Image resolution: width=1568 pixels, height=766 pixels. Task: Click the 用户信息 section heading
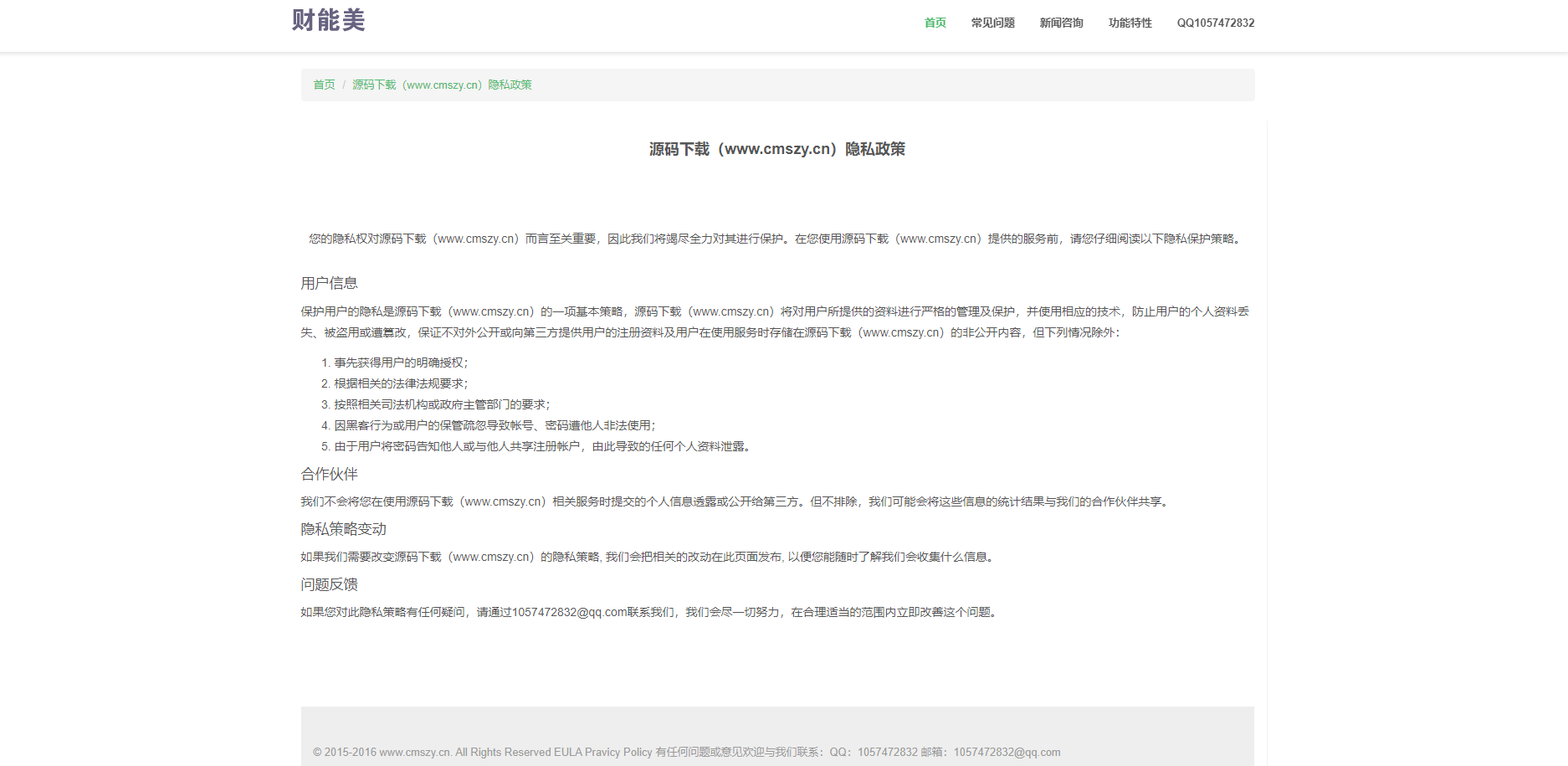click(329, 283)
